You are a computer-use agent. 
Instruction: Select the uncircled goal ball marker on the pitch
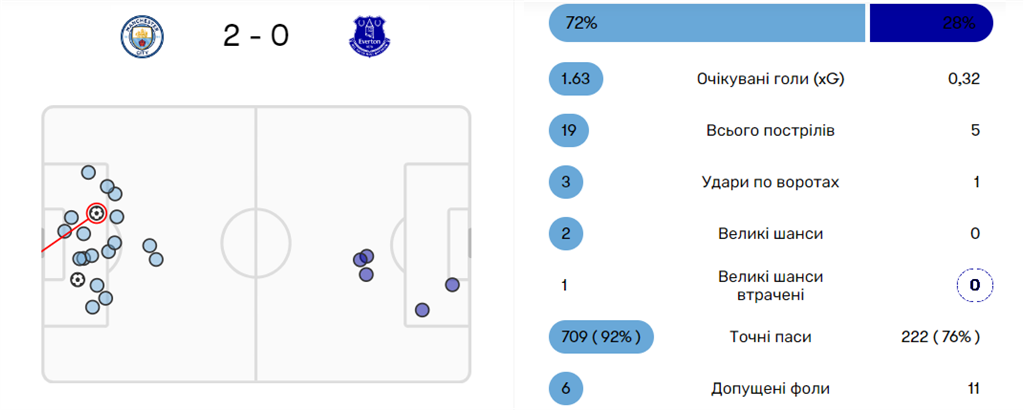pyautogui.click(x=78, y=279)
